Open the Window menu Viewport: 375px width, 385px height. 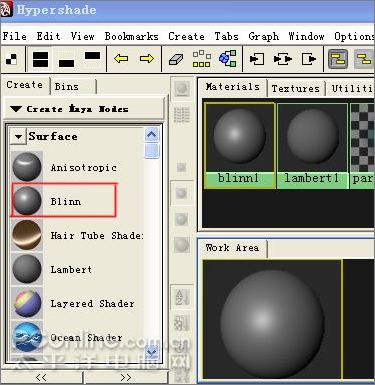click(x=306, y=36)
